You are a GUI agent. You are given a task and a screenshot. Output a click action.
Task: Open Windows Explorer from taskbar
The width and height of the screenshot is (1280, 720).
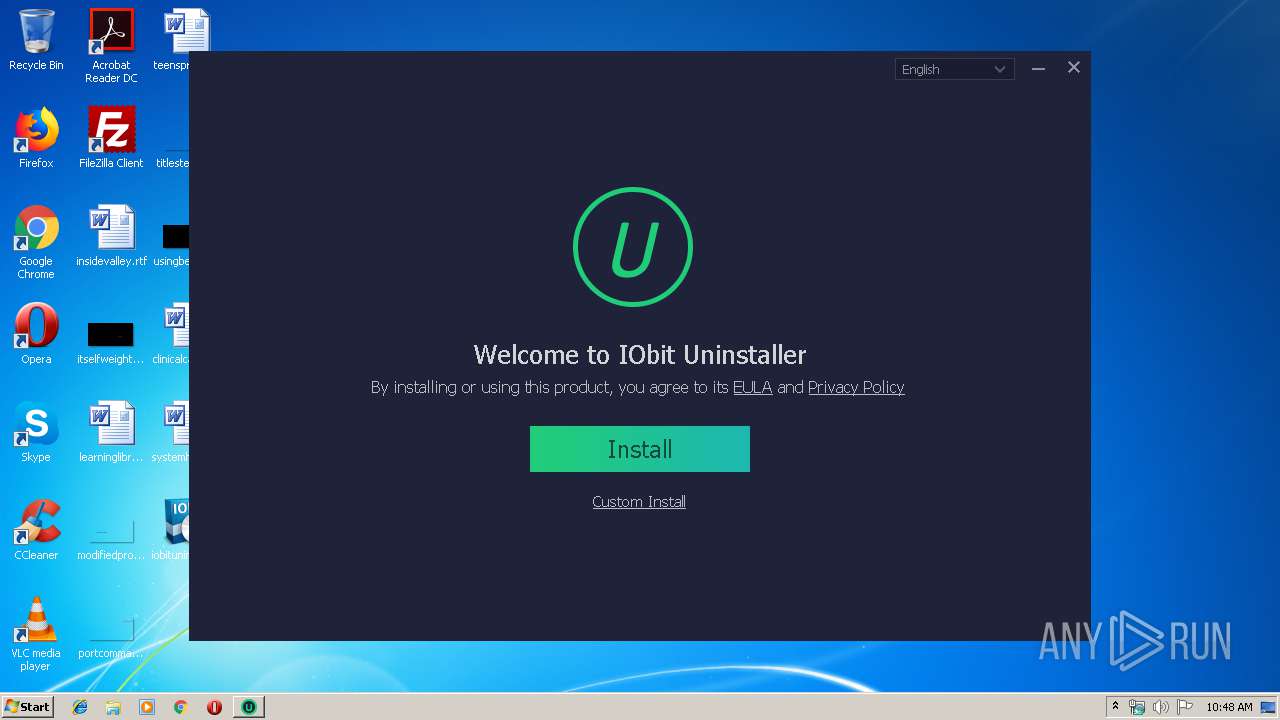click(x=113, y=707)
